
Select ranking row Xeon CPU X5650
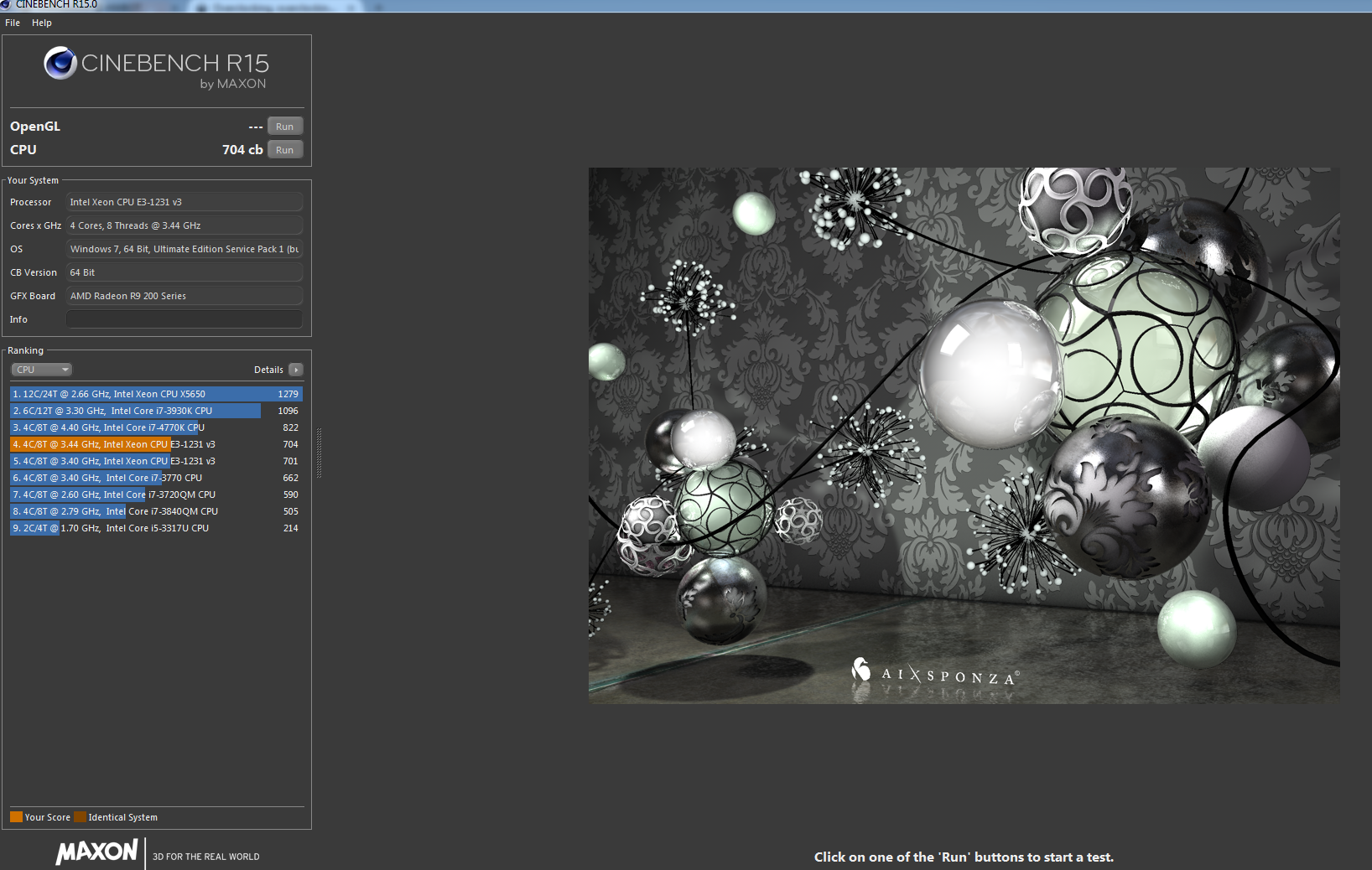[156, 394]
